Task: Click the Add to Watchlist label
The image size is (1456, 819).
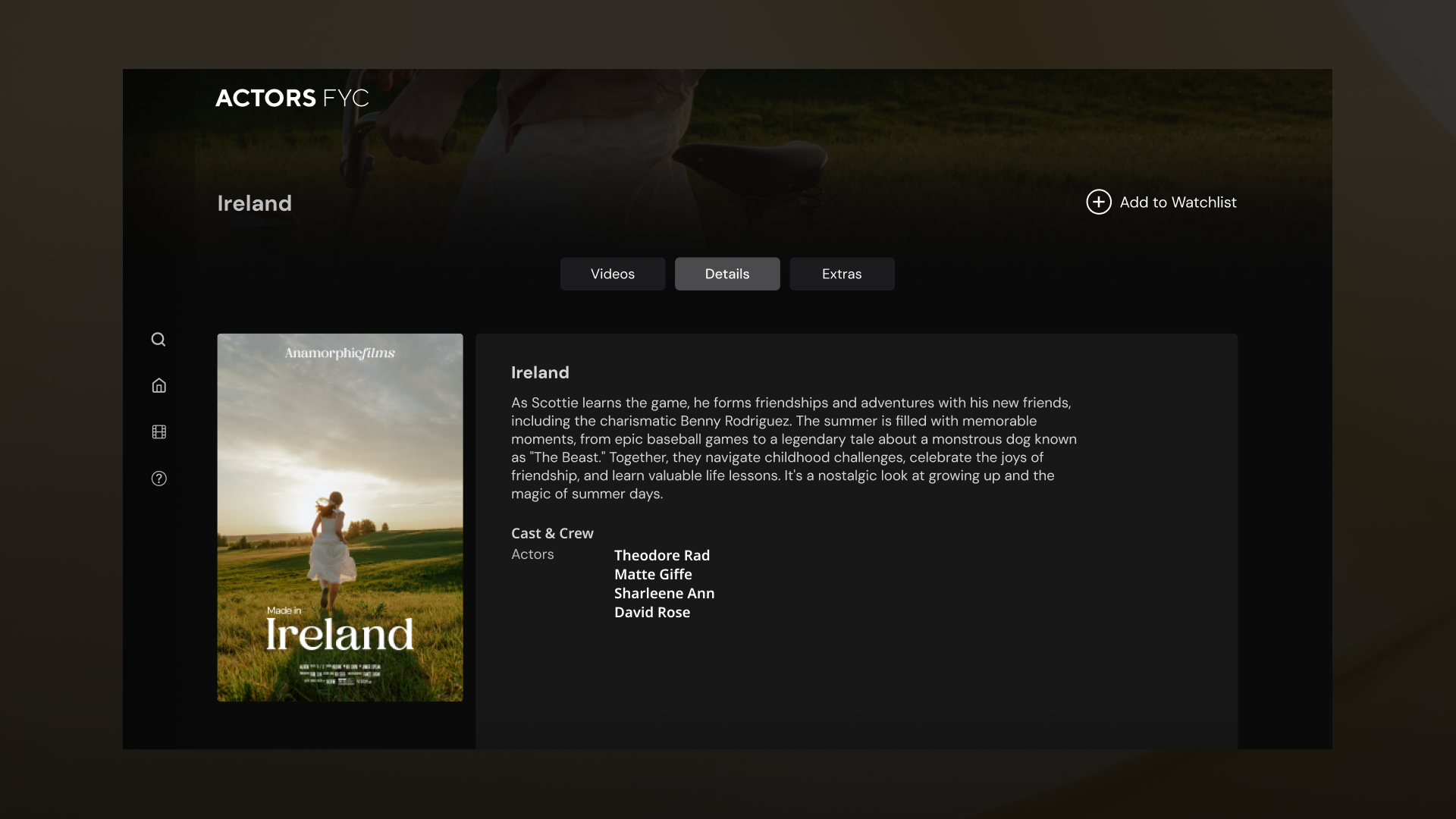Action: (x=1178, y=202)
